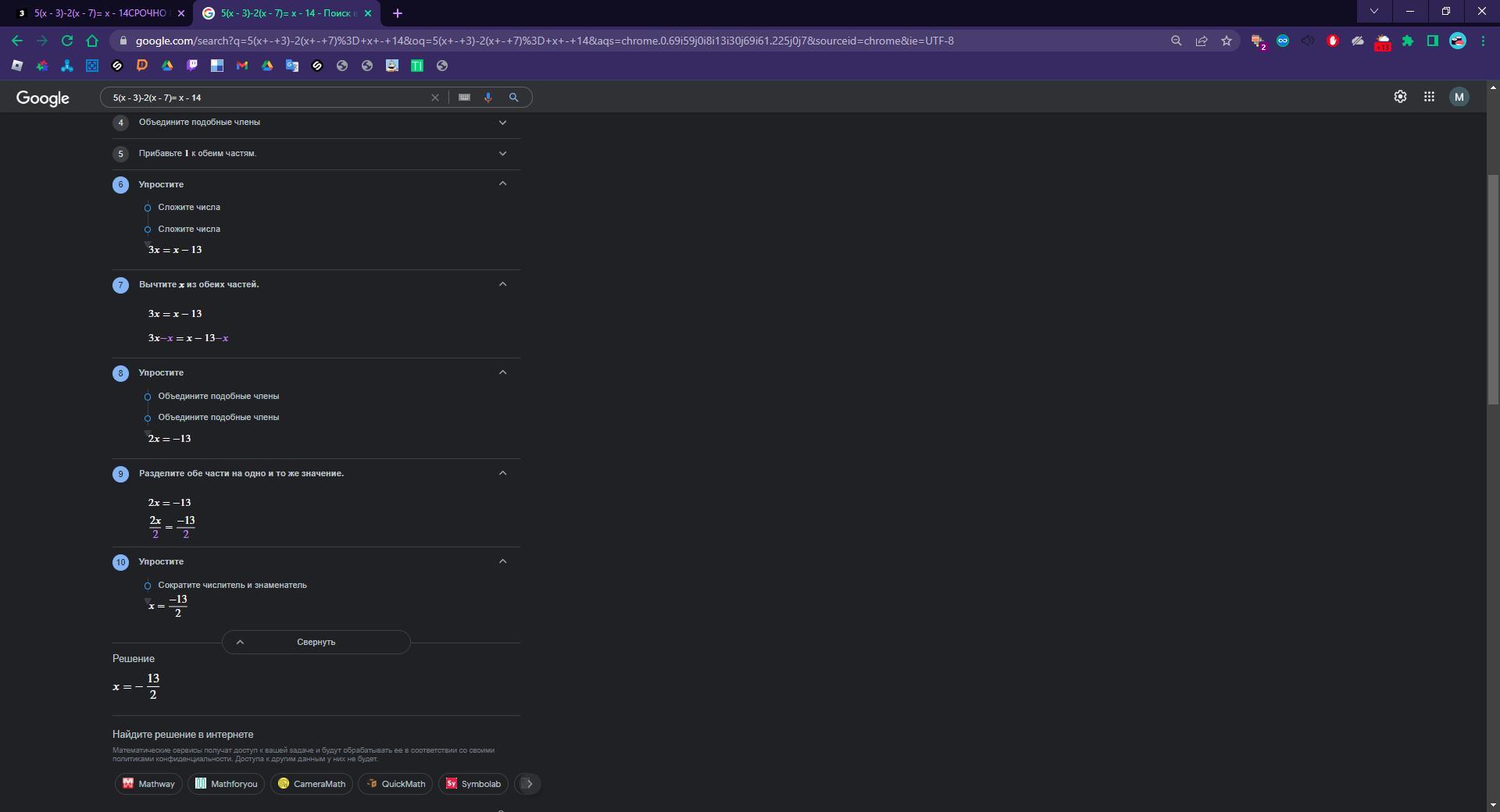Collapse step 9 divide both sides
The height and width of the screenshot is (812, 1500).
502,473
